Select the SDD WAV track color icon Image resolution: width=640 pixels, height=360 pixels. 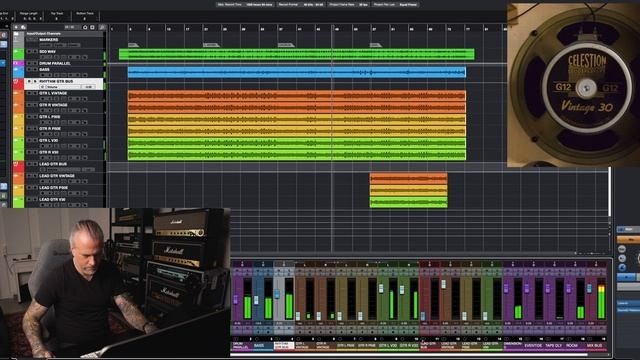[x=18, y=55]
